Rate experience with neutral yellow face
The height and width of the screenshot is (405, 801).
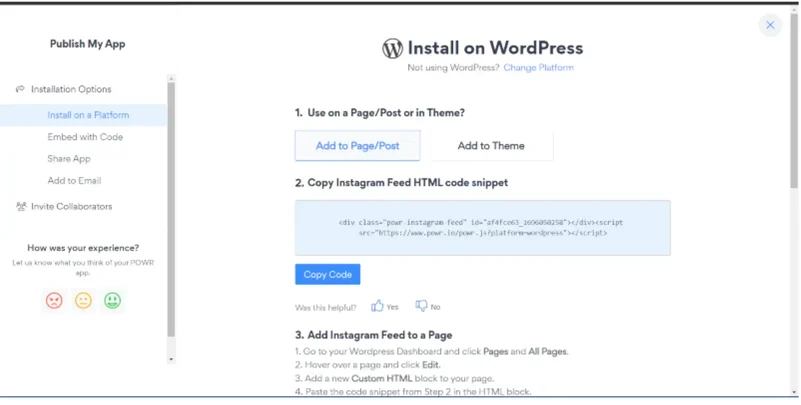[83, 300]
